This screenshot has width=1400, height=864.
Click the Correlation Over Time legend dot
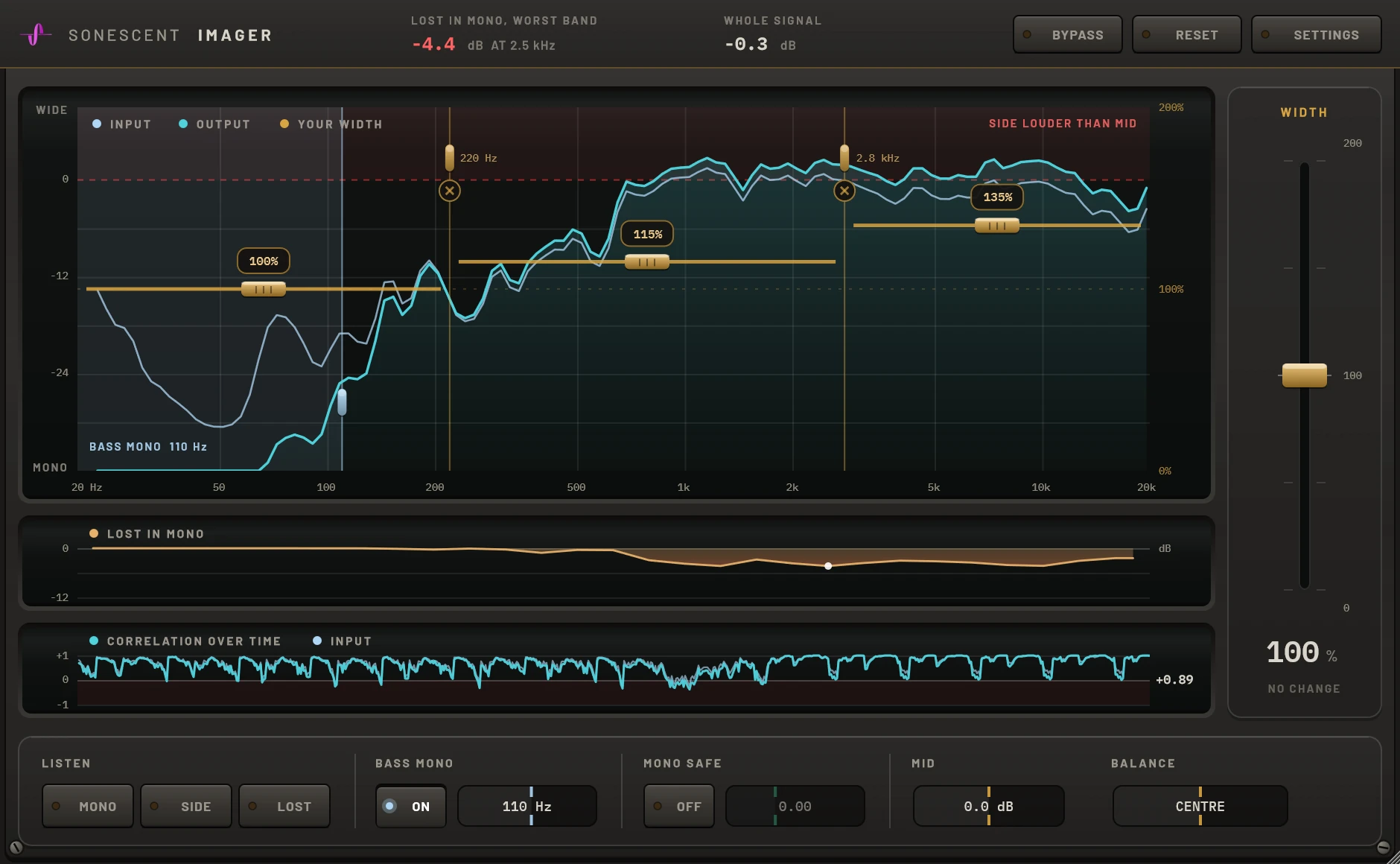coord(94,641)
